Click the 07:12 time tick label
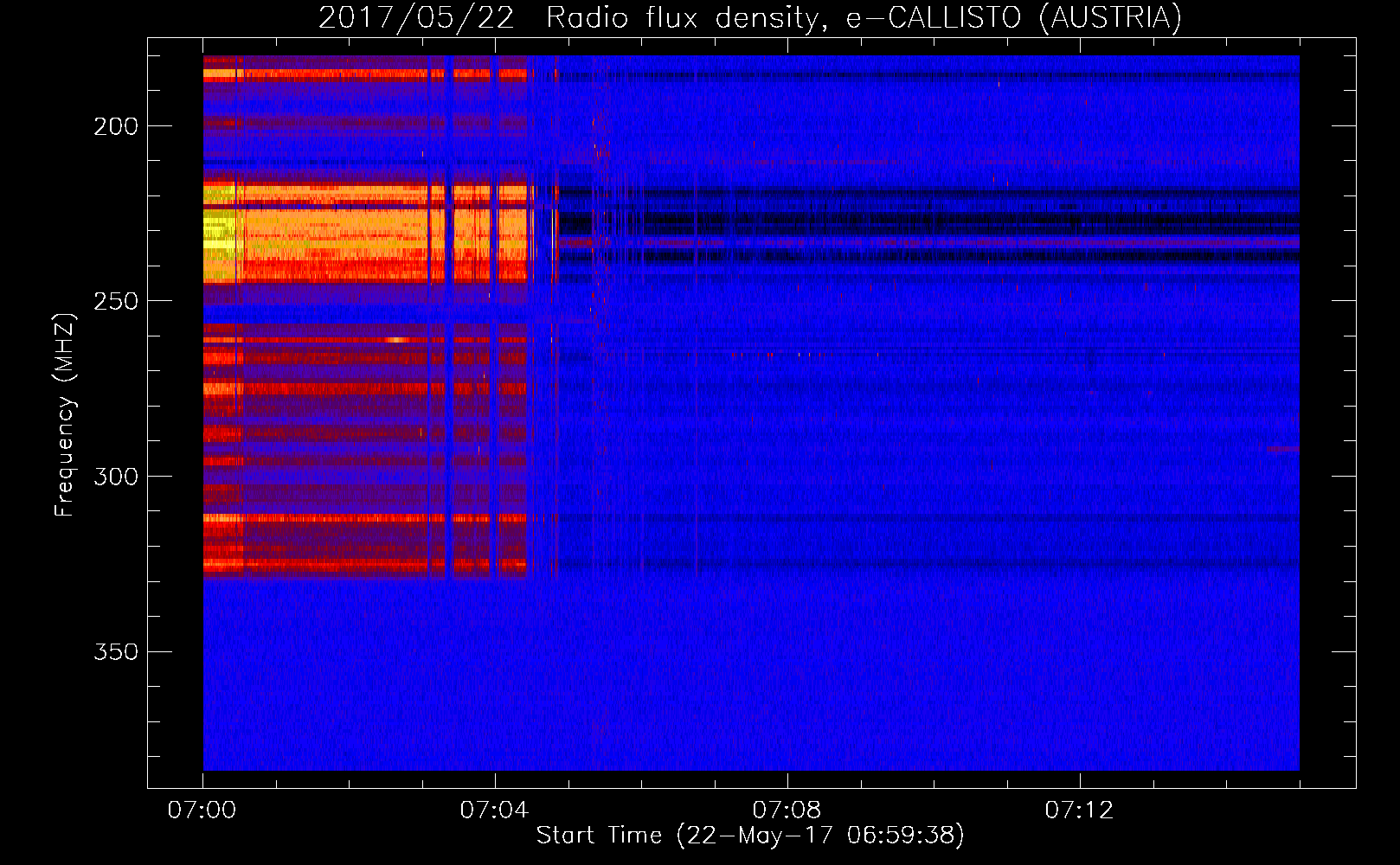 [1079, 810]
